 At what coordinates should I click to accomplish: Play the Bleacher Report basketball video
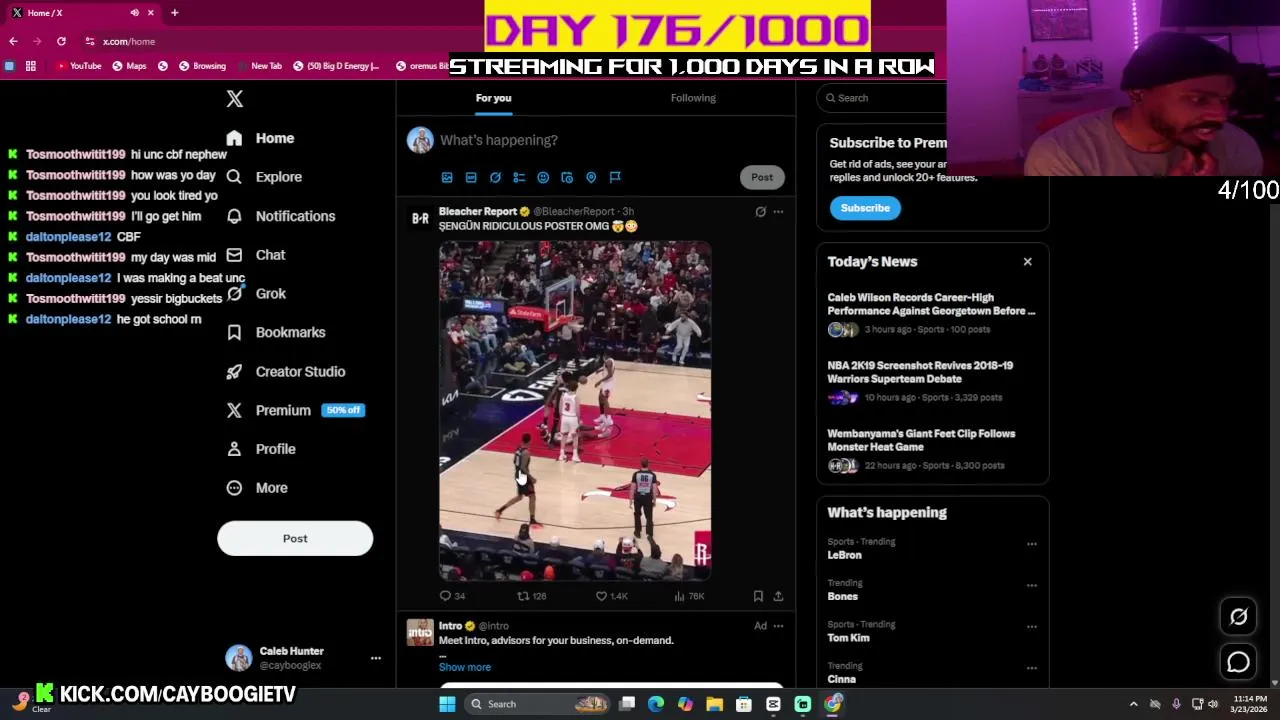(x=575, y=410)
